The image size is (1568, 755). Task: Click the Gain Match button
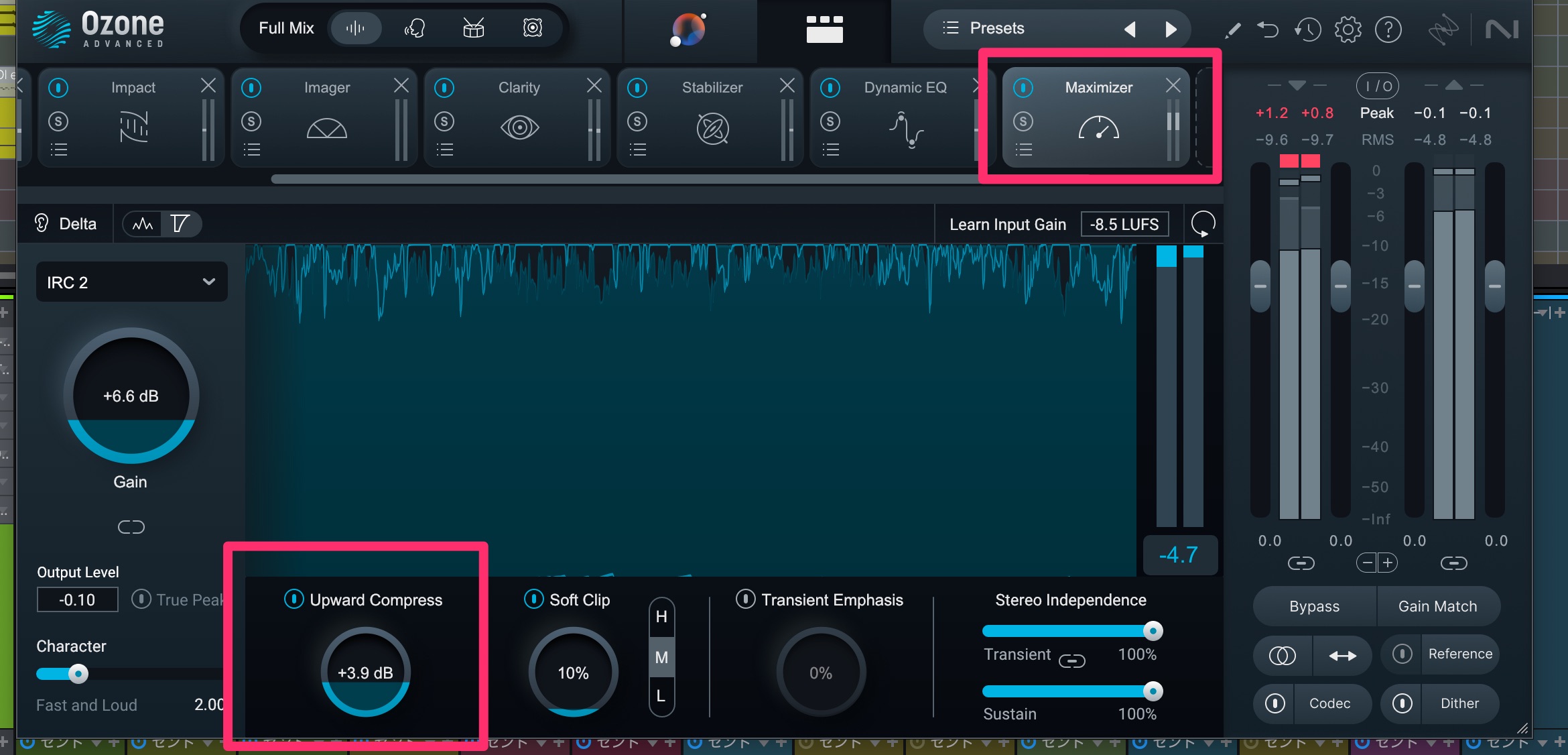(x=1438, y=605)
